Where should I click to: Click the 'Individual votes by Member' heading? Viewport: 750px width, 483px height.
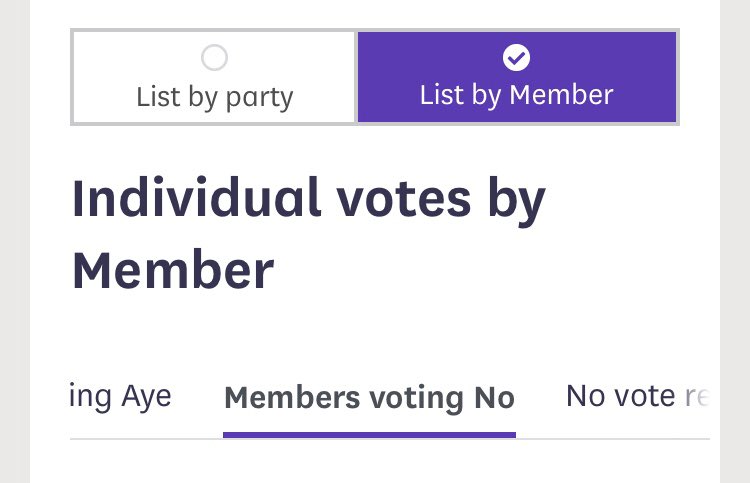[309, 233]
